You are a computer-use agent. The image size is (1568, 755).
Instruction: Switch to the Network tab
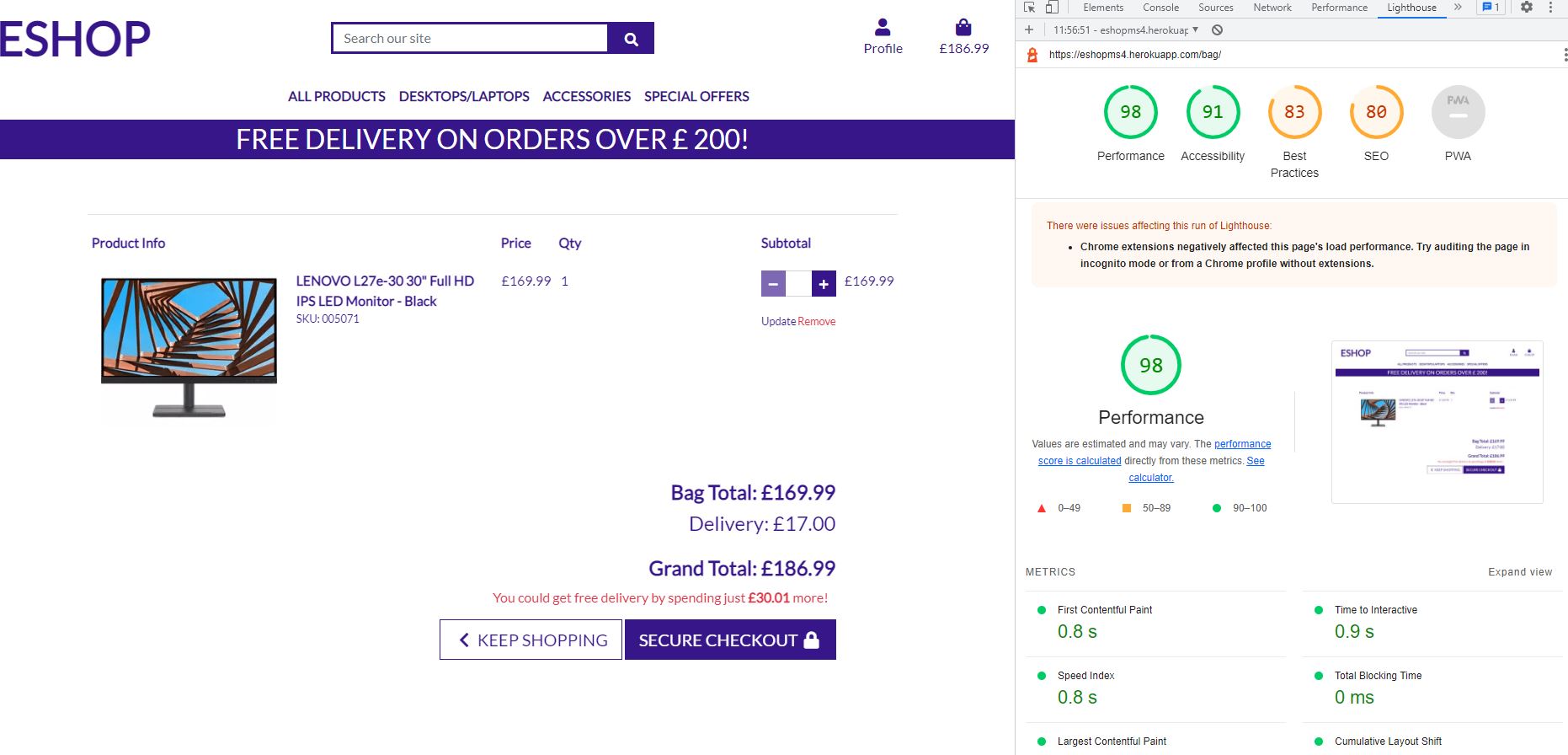pos(1272,8)
